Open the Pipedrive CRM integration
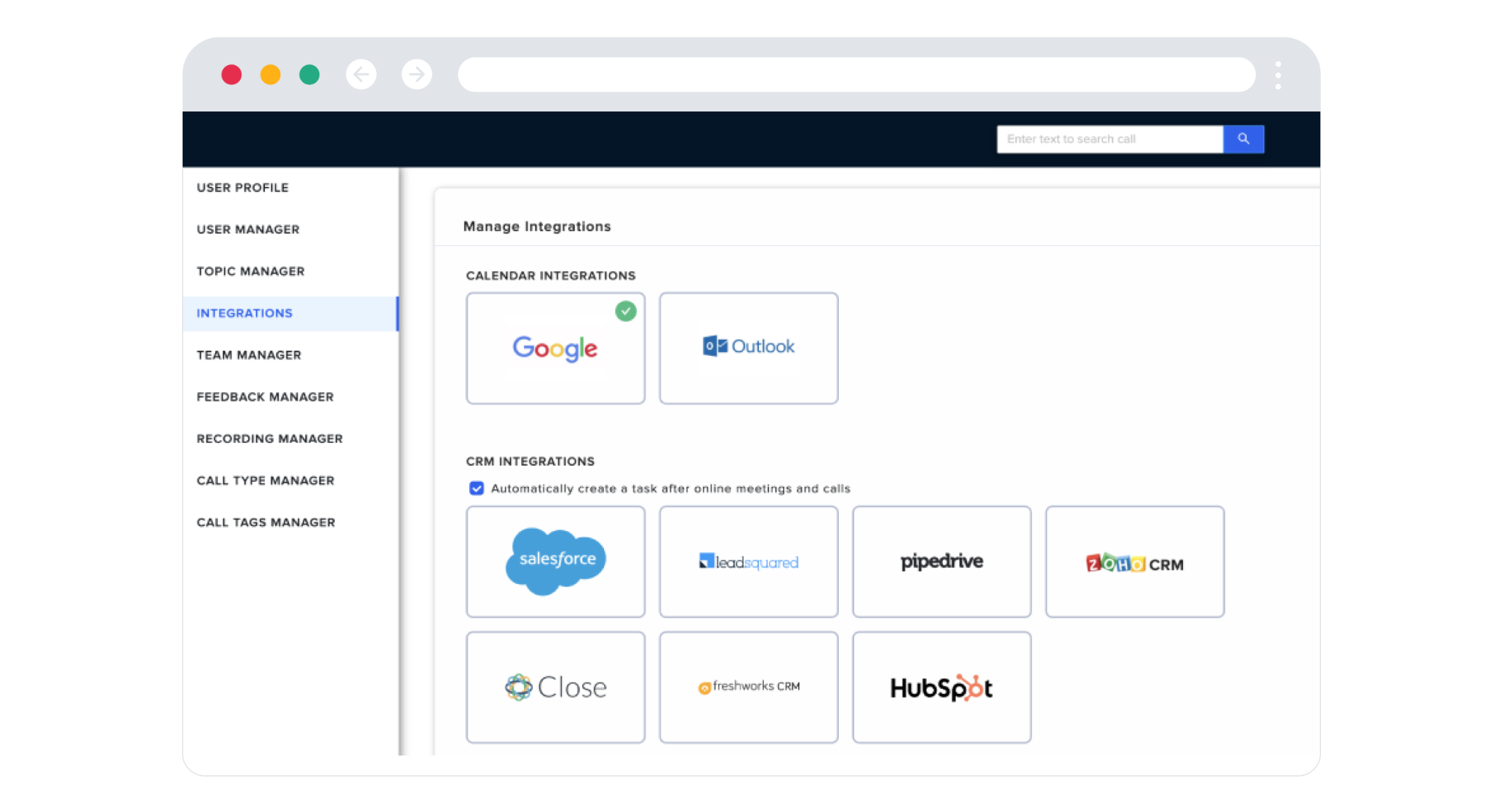Image resolution: width=1503 pixels, height=812 pixels. pyautogui.click(x=942, y=562)
